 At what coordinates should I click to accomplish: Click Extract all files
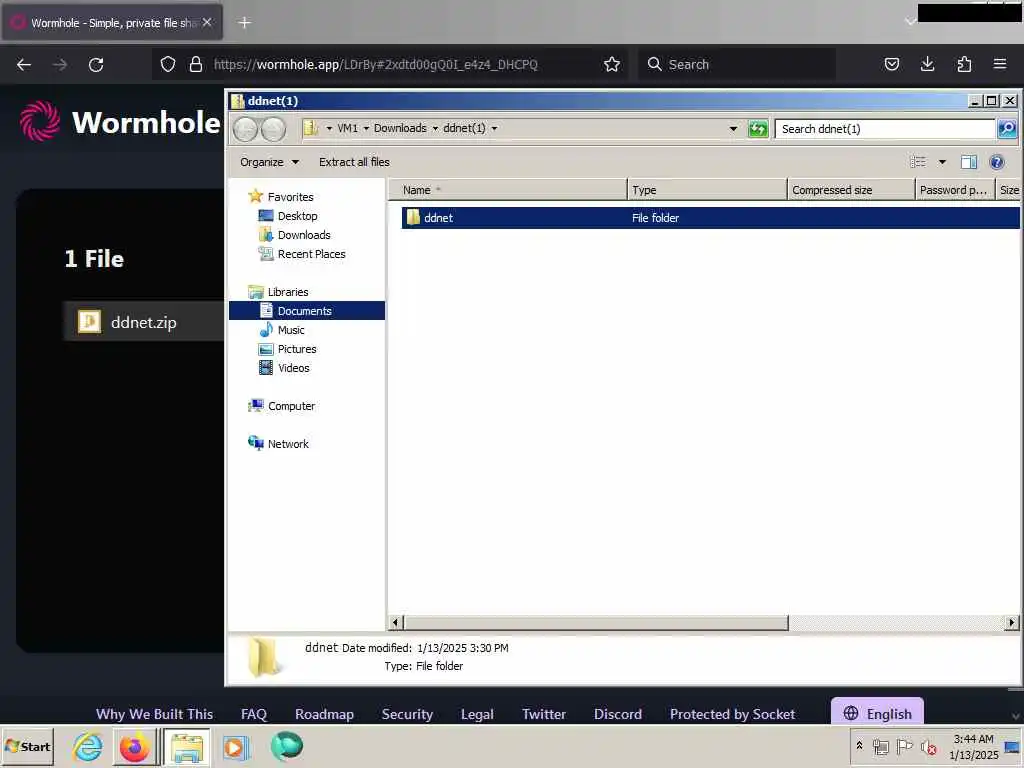click(354, 162)
